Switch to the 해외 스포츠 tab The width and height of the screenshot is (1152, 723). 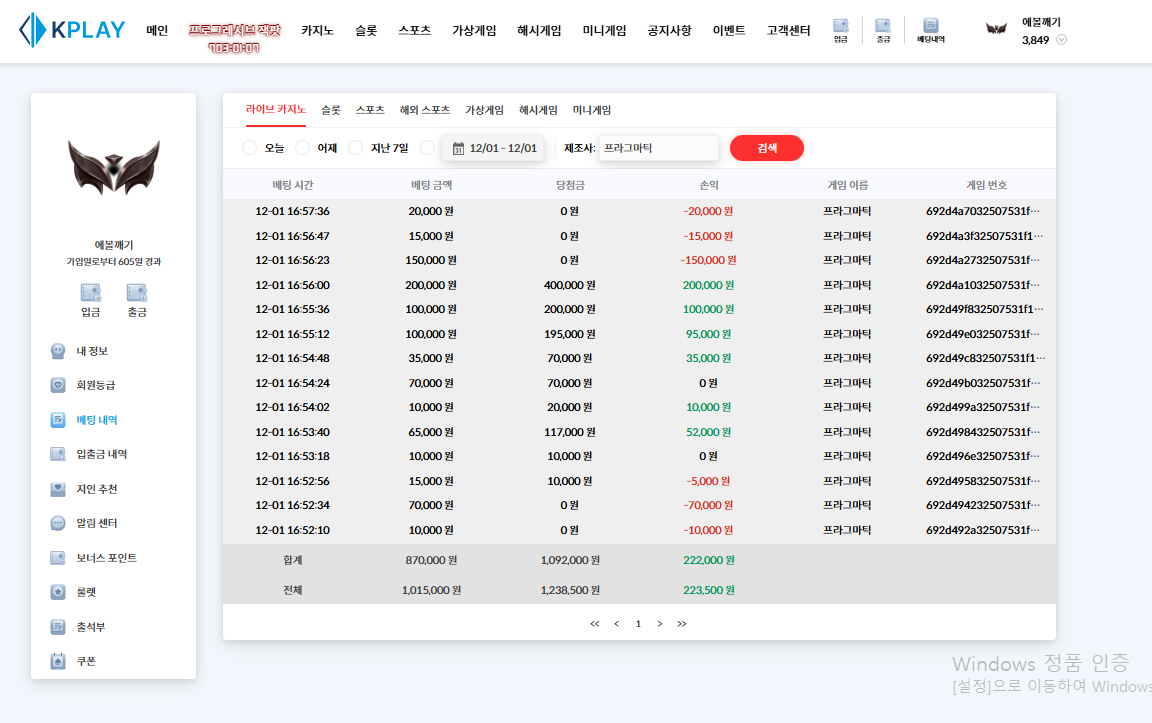click(x=425, y=110)
